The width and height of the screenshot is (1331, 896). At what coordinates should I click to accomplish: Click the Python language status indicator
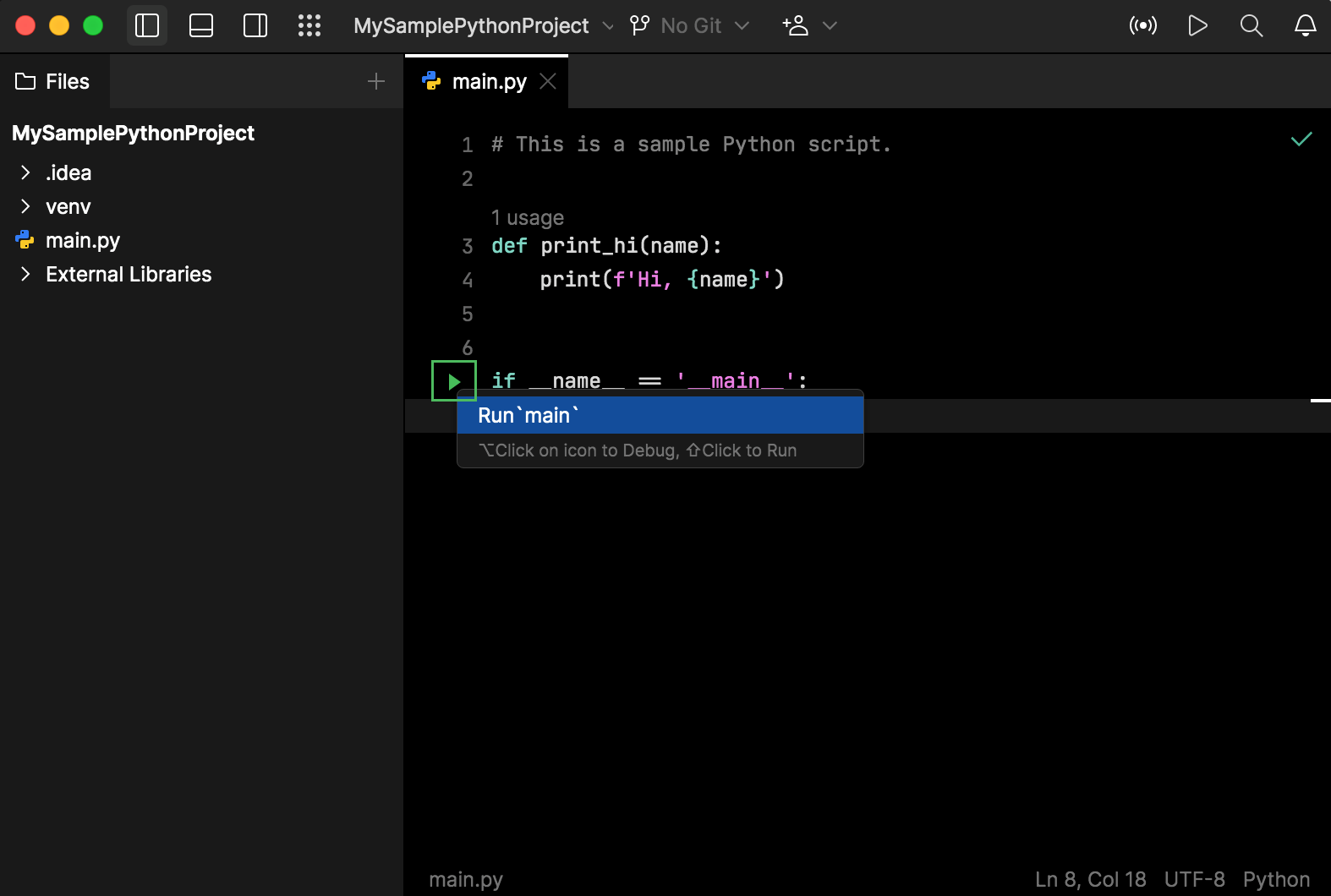click(x=1276, y=879)
